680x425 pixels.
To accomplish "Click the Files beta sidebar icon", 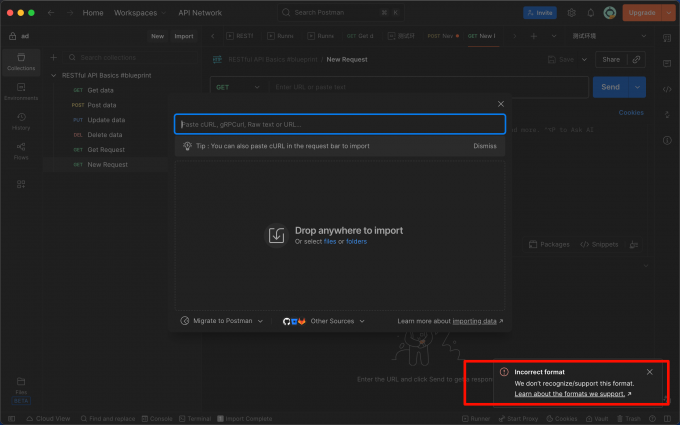I will tap(21, 390).
